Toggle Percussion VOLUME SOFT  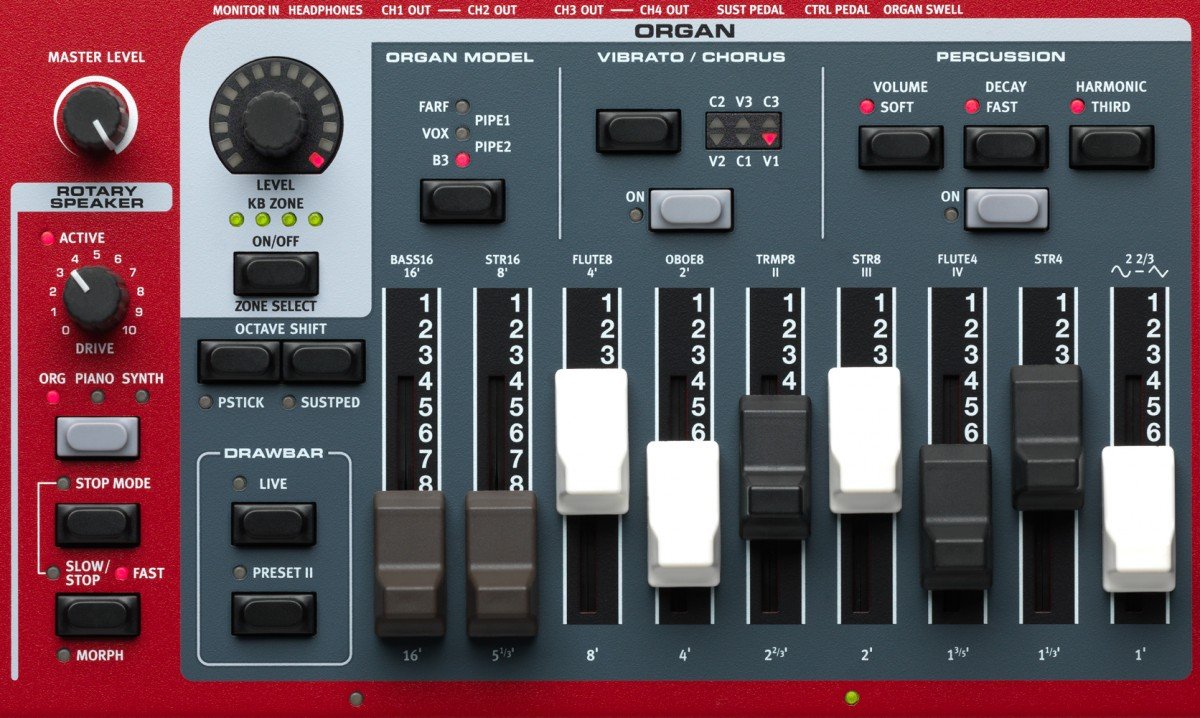tap(898, 143)
